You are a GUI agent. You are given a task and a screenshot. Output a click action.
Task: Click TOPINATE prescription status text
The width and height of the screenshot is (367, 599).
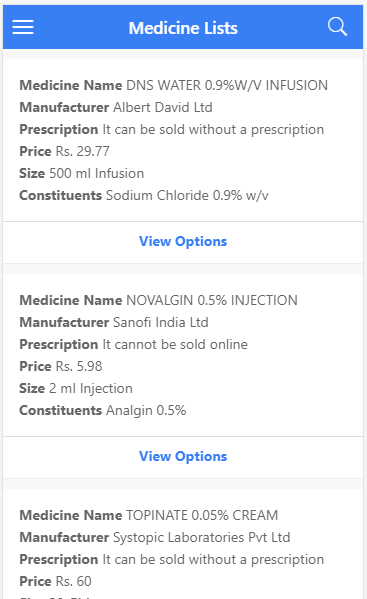(213, 560)
